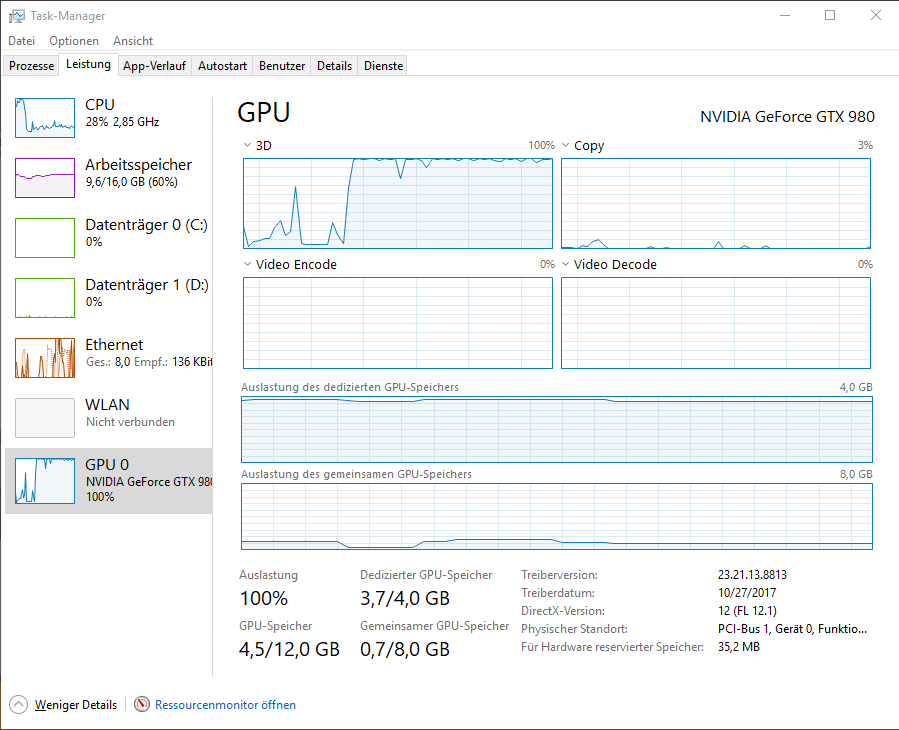This screenshot has height=730, width=899.
Task: Maximize the Task-Manager window
Action: tap(830, 15)
